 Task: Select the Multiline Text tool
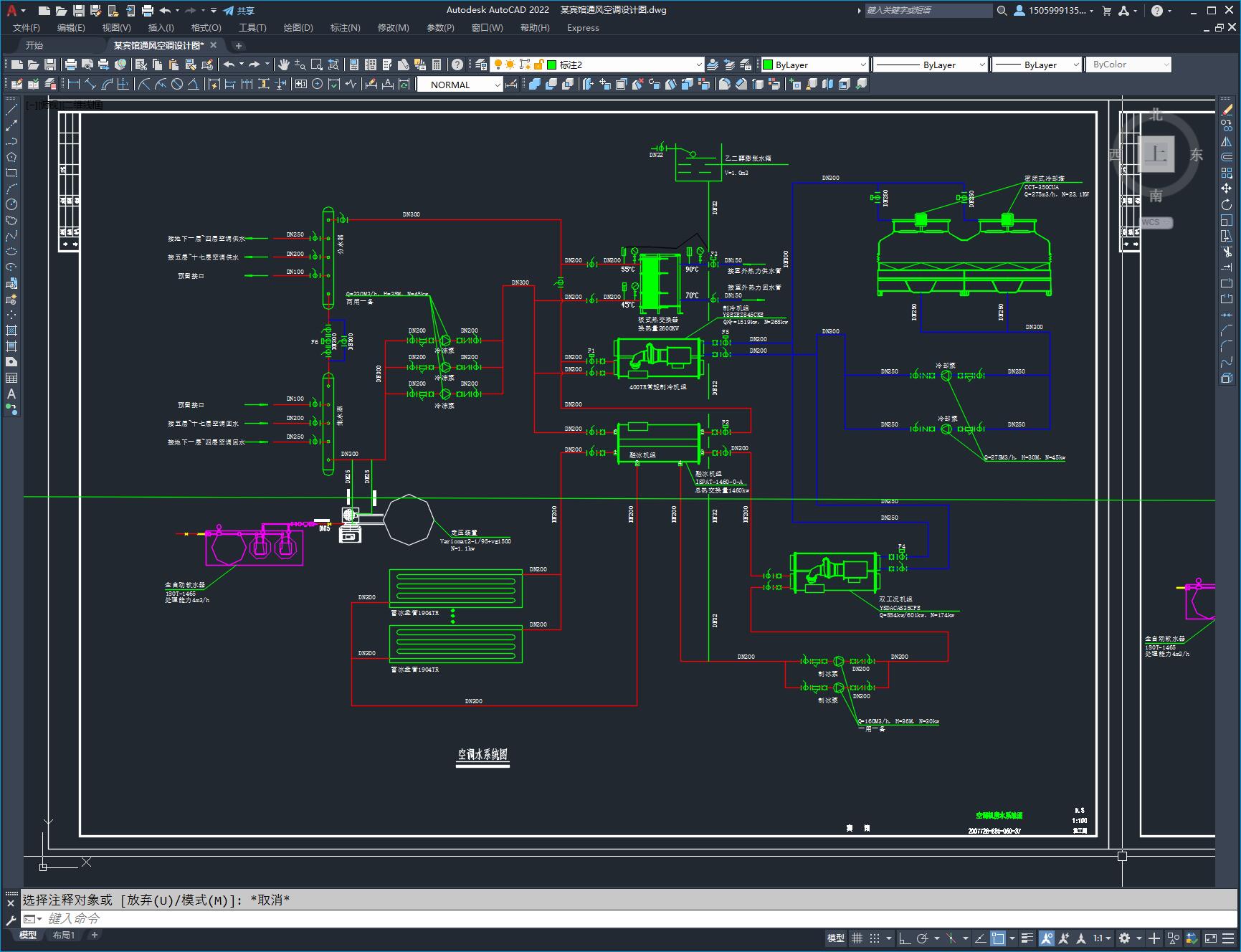(11, 394)
